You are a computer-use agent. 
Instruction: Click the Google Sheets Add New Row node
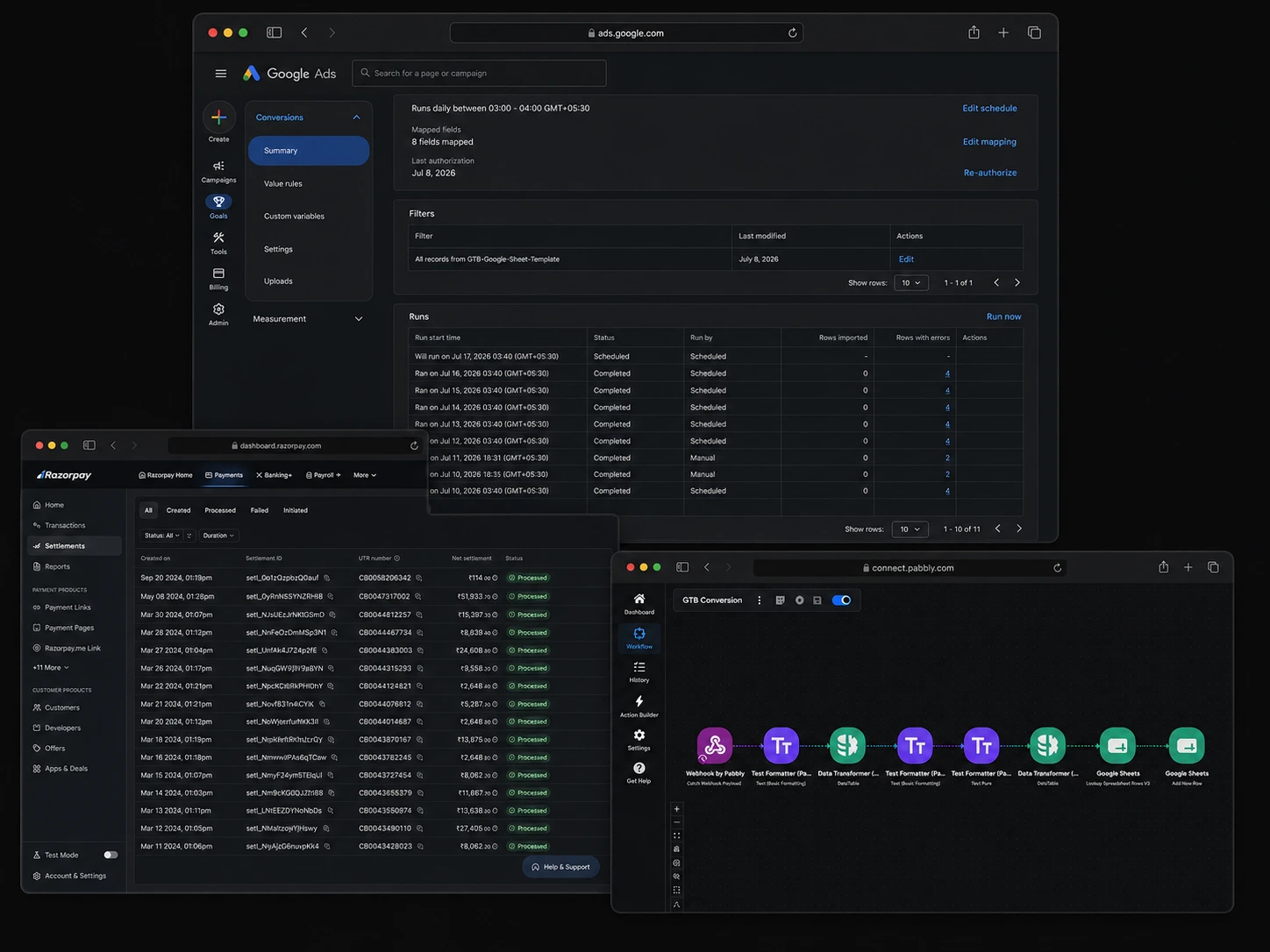click(x=1186, y=746)
